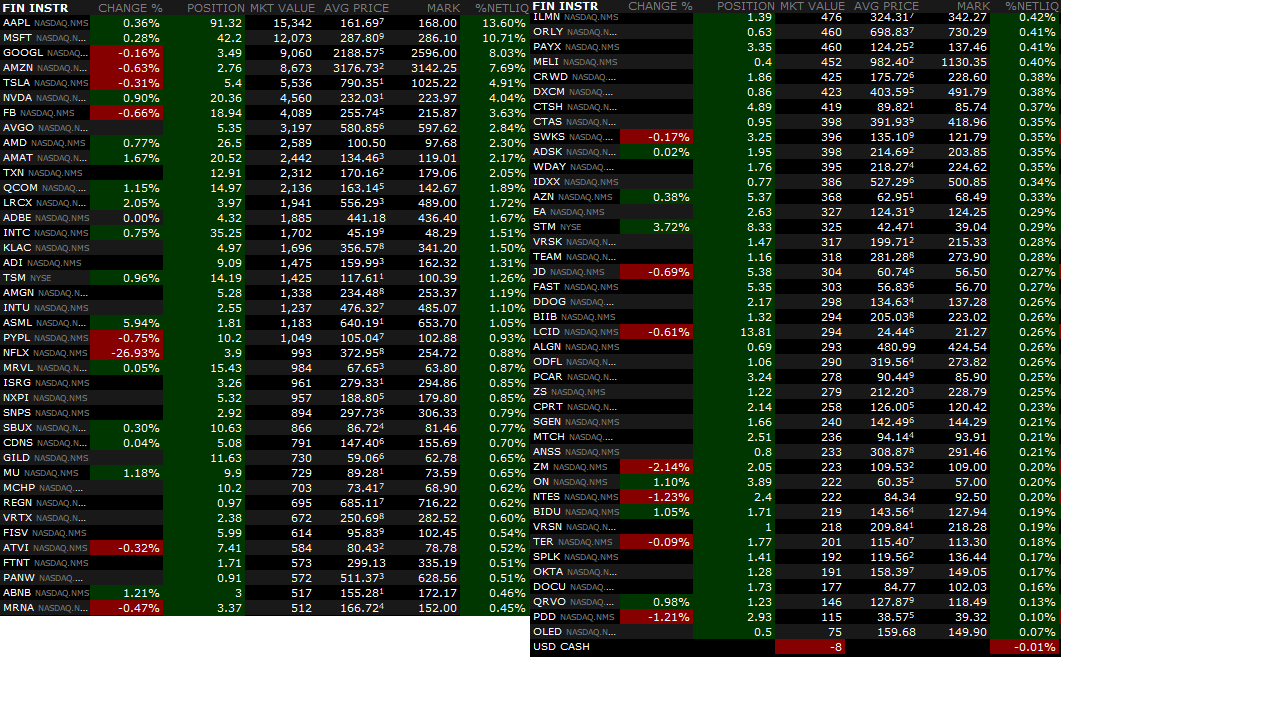Image resolution: width=1277 pixels, height=721 pixels.
Task: Sort left table by %NETLIQ header
Action: point(502,7)
